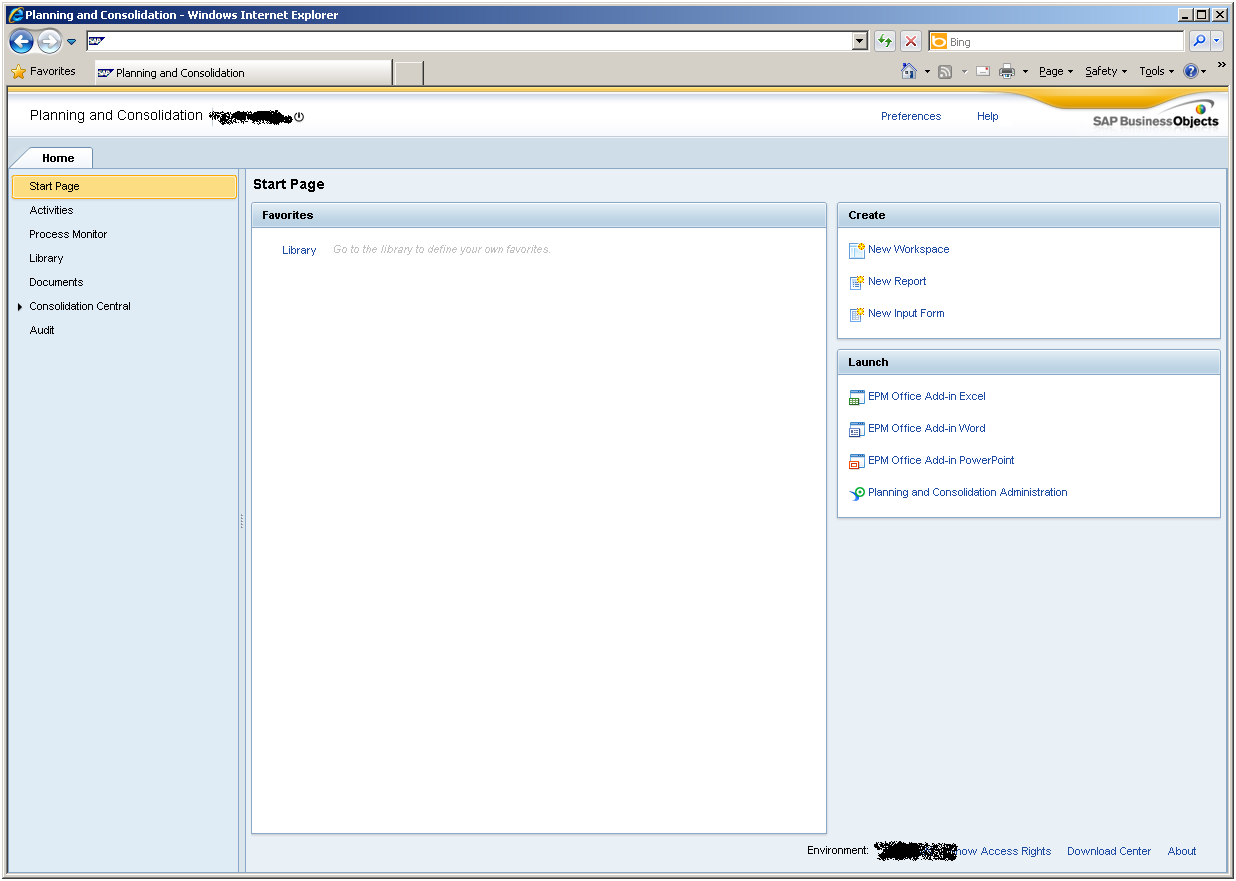Open Documents in the navigation

coord(56,283)
